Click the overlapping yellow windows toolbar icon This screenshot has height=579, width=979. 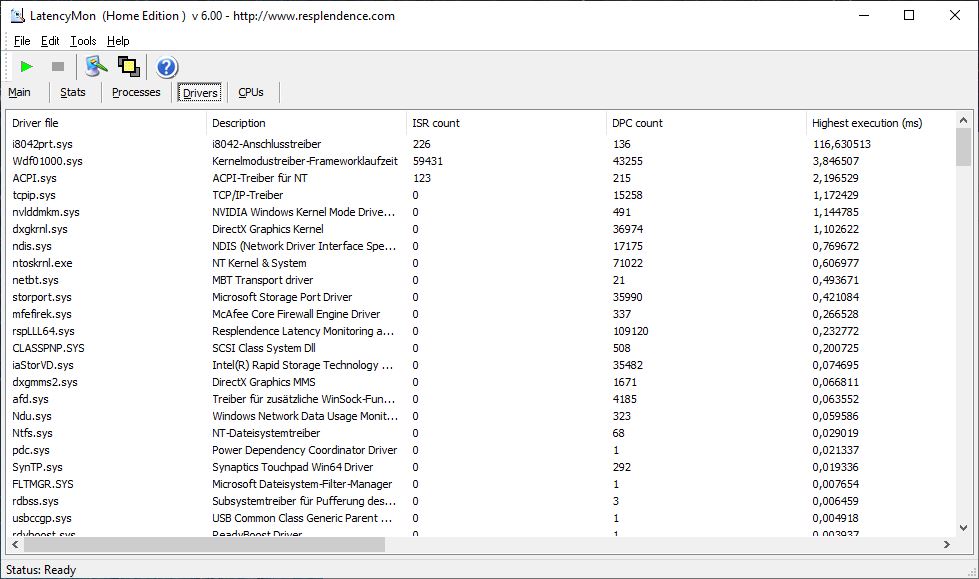128,66
